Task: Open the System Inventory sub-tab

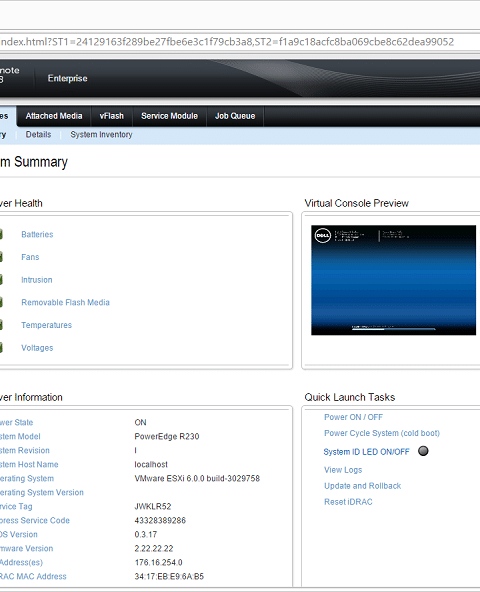Action: 101,134
